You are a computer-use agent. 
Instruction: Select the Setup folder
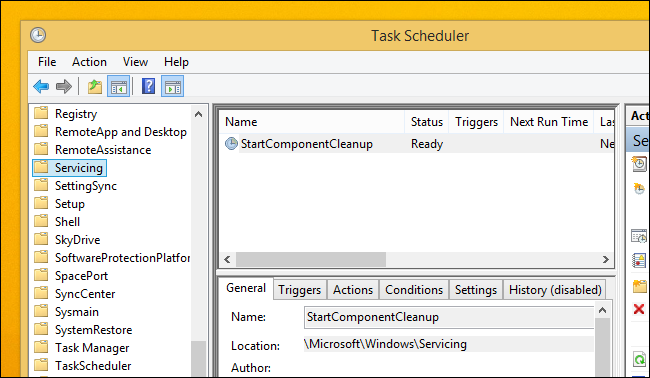coord(70,204)
